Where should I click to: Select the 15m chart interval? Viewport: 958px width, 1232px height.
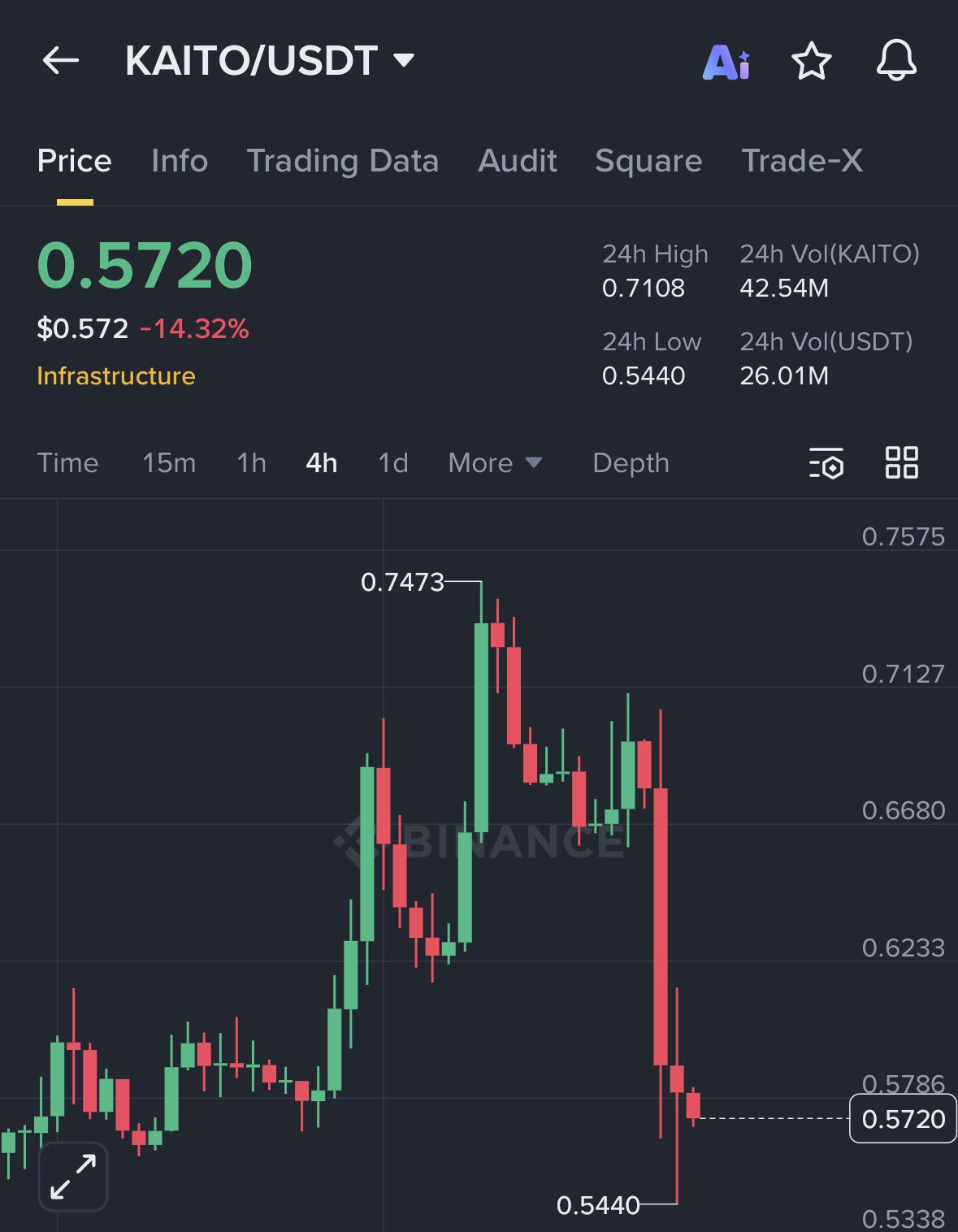pos(169,463)
